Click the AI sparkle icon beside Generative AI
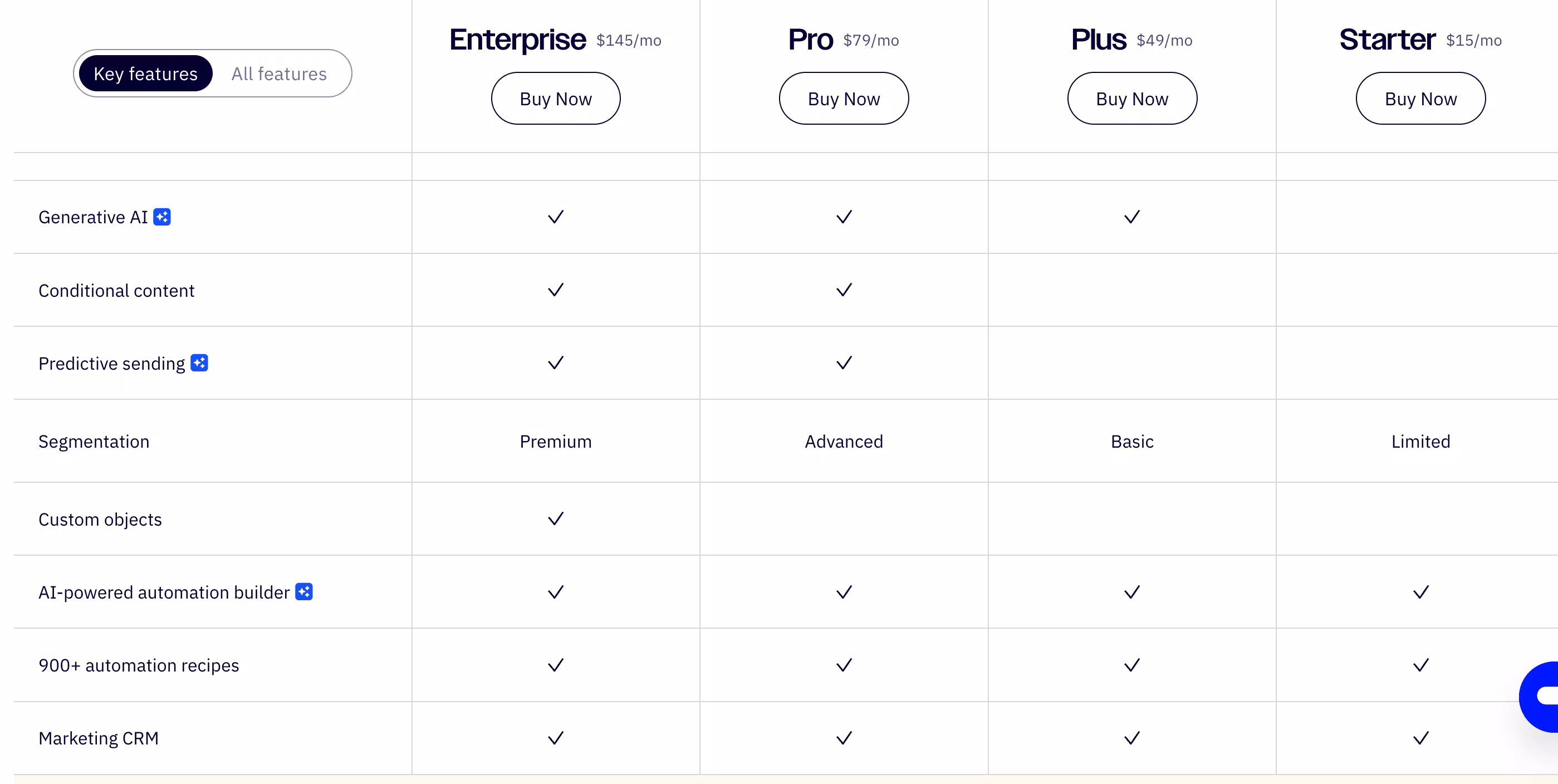This screenshot has width=1558, height=784. (162, 217)
